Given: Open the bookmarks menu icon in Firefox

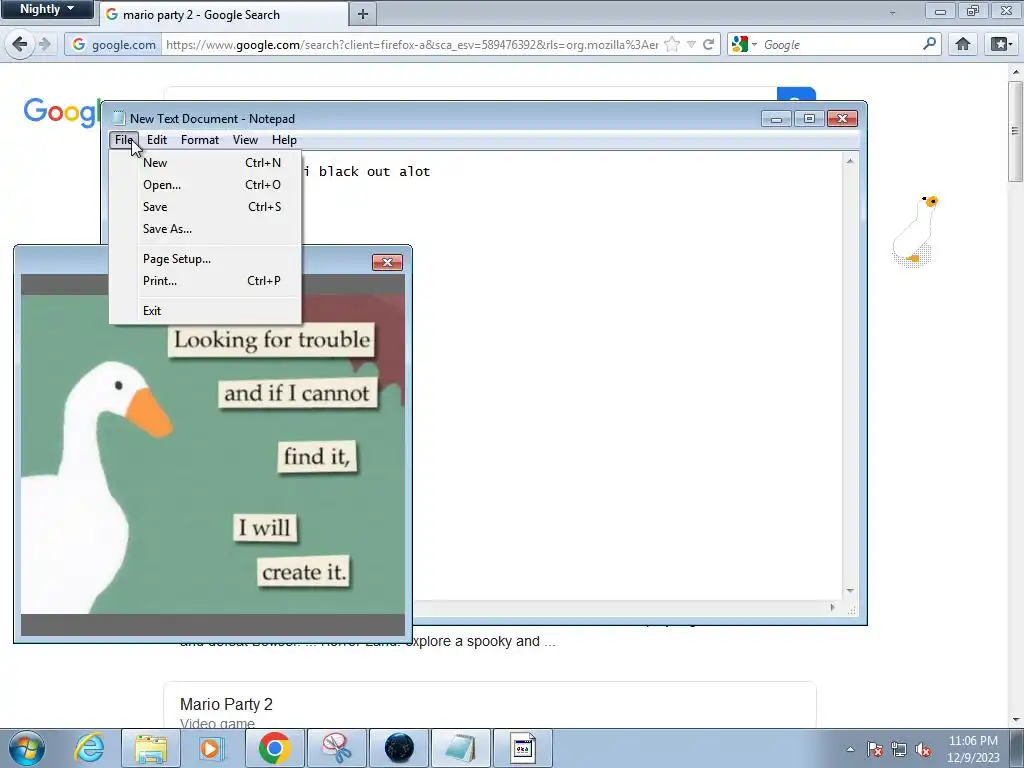Looking at the screenshot, I should pos(1000,44).
